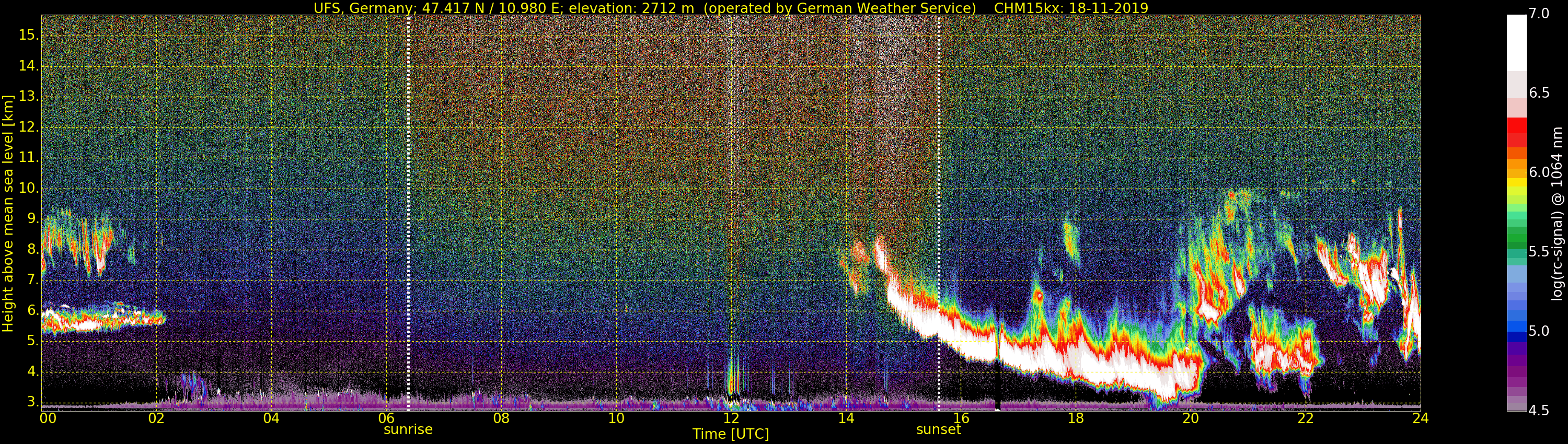Click the colorbar value '4.5'
The image size is (1568, 444).
click(x=1539, y=411)
